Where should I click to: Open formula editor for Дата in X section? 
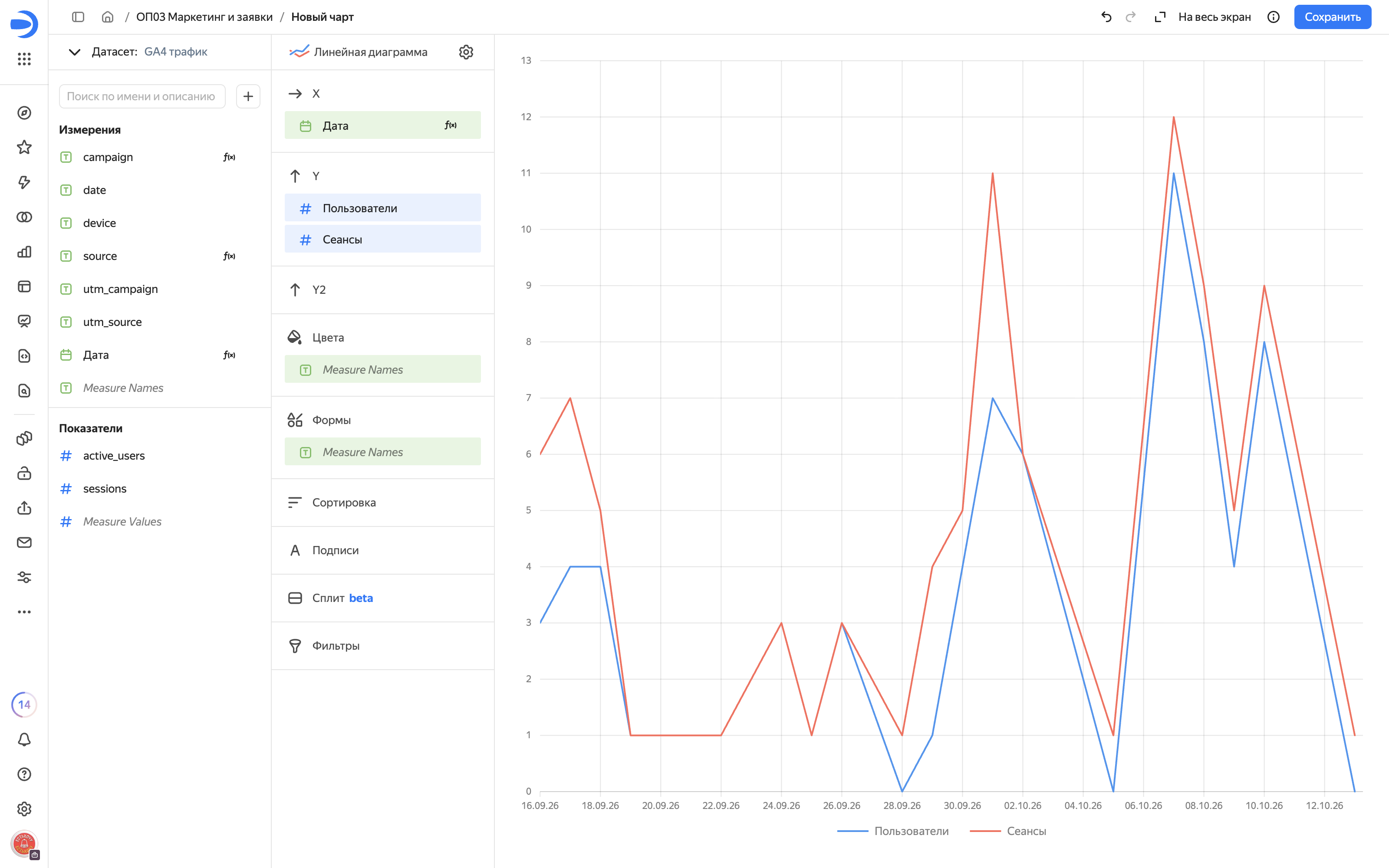(x=451, y=125)
